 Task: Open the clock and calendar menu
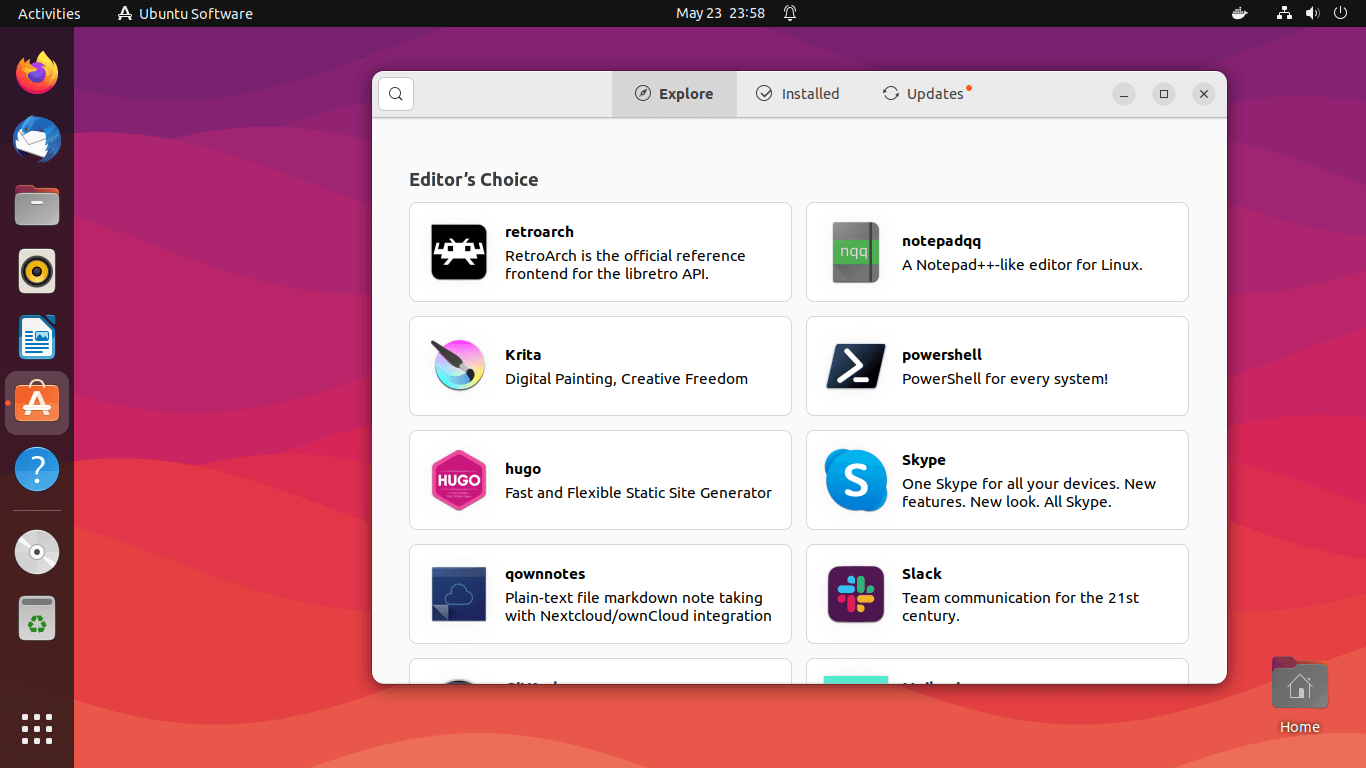[720, 13]
